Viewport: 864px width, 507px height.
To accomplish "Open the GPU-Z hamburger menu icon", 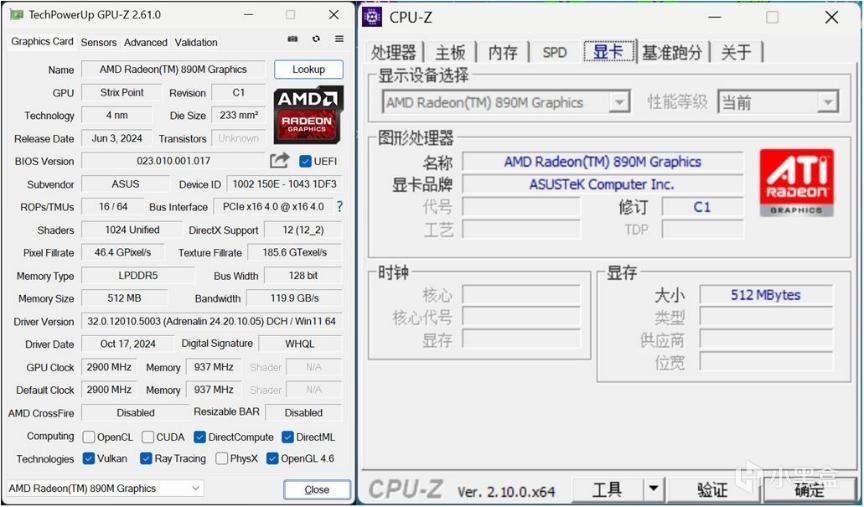I will pos(339,39).
